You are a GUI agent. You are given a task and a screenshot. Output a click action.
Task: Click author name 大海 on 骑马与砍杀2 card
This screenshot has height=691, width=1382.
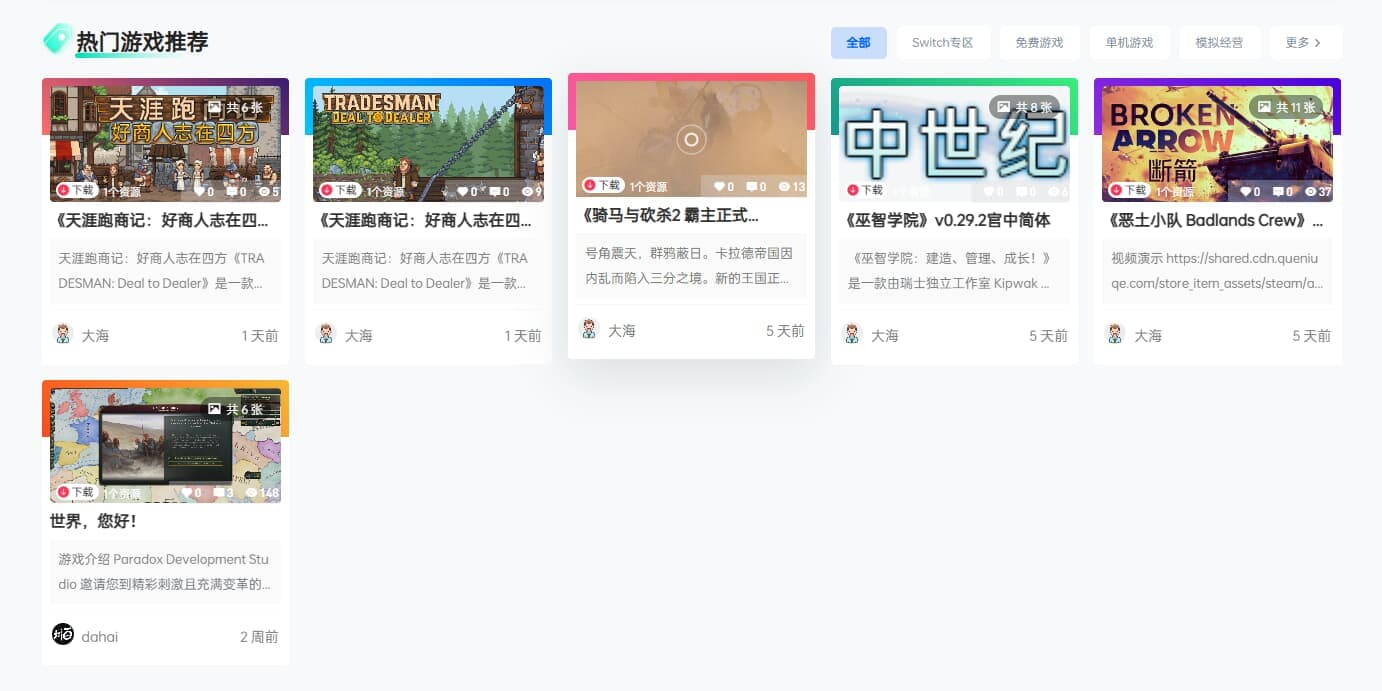coord(621,330)
